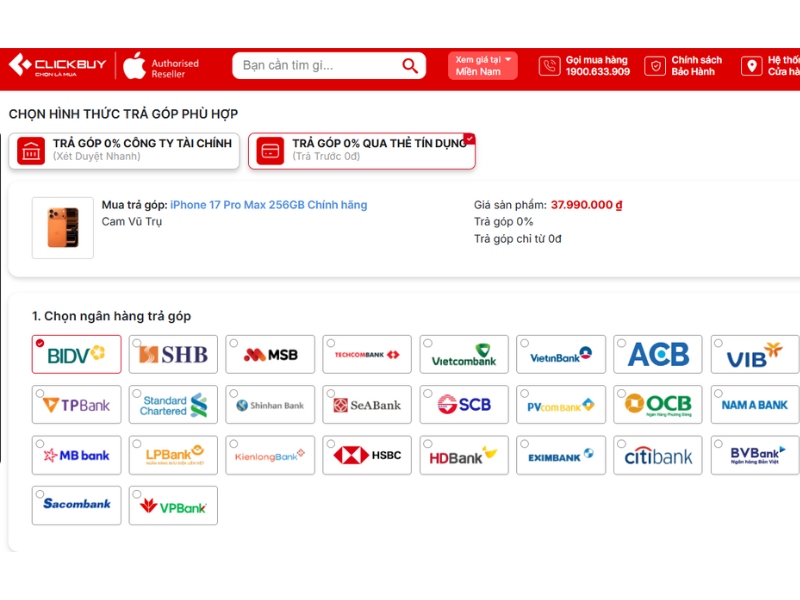
Task: Open the 'Xem giá tại Miền Nam' dropdown
Action: [x=483, y=66]
